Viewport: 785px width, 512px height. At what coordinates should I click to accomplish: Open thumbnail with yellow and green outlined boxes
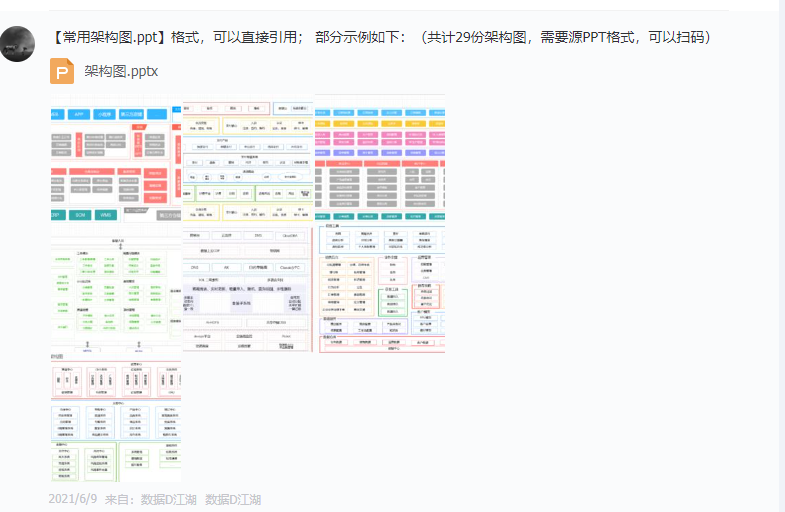tap(248, 159)
